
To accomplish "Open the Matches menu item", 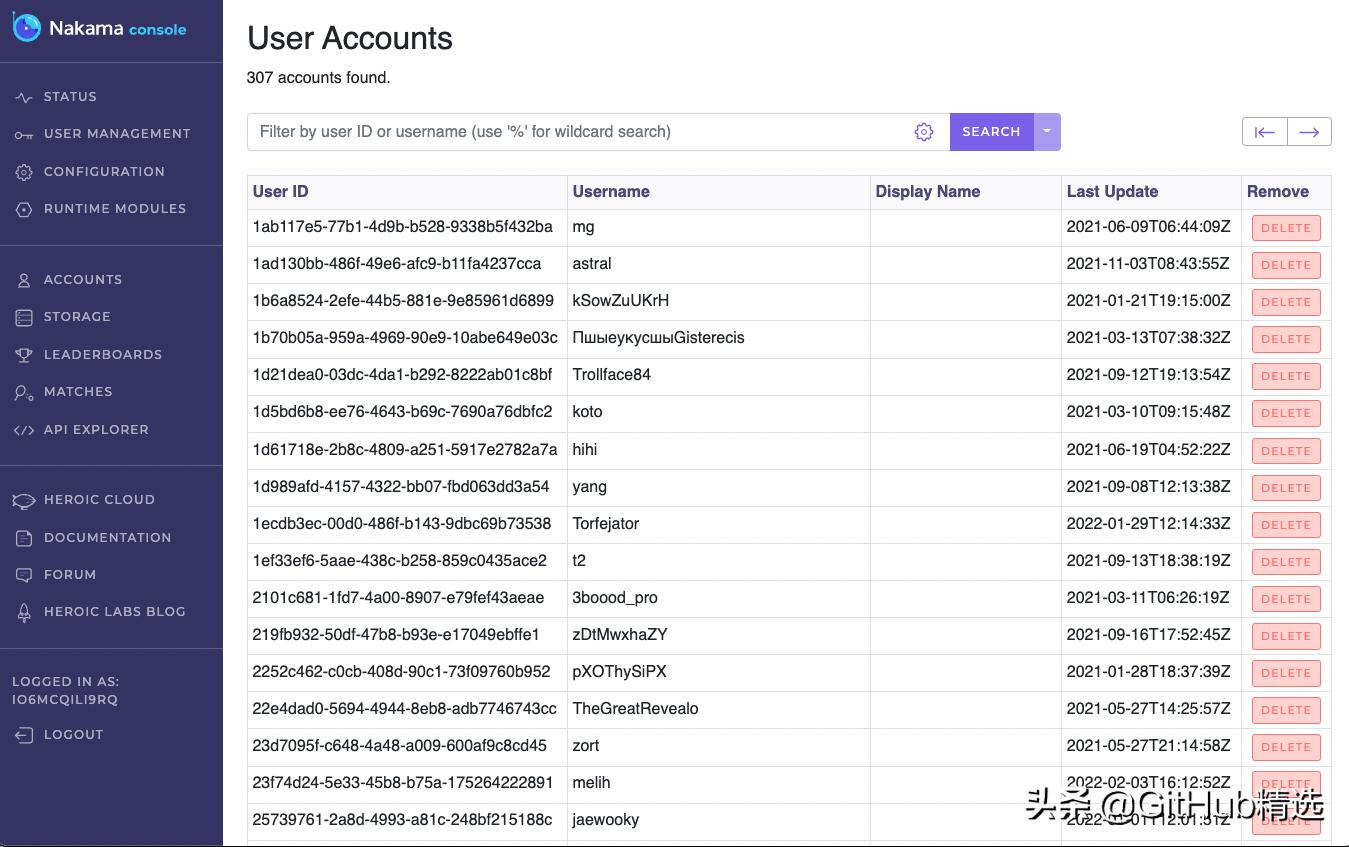I will pyautogui.click(x=77, y=392).
